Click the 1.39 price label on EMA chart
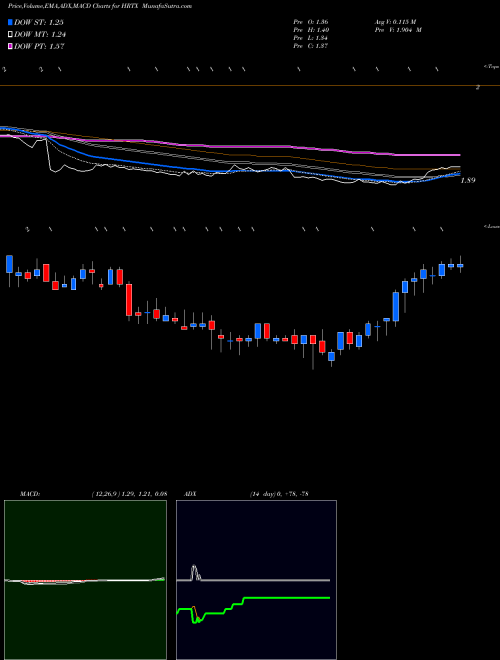Image resolution: width=500 pixels, height=660 pixels. (468, 180)
